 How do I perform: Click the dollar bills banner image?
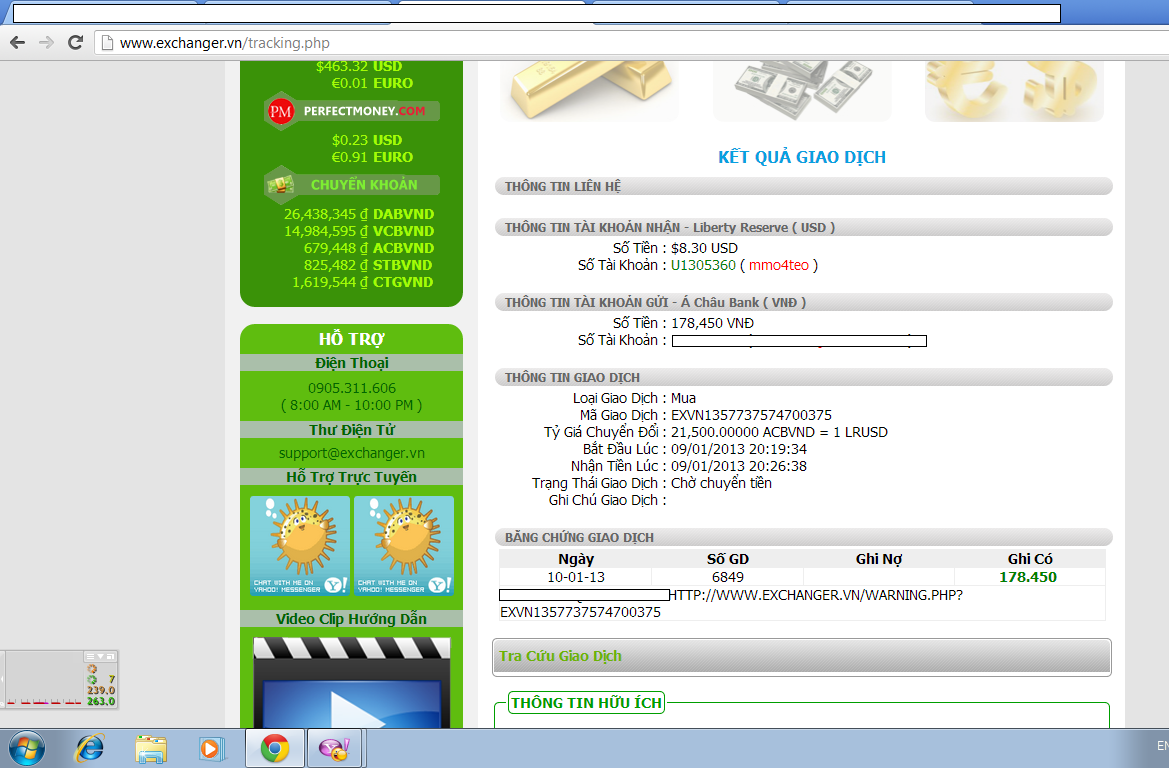(x=802, y=91)
